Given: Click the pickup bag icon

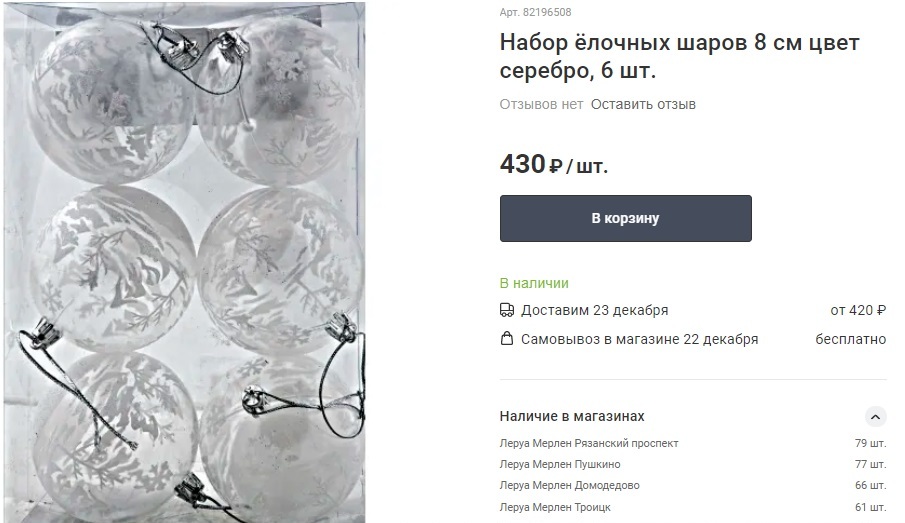Looking at the screenshot, I should coord(506,338).
